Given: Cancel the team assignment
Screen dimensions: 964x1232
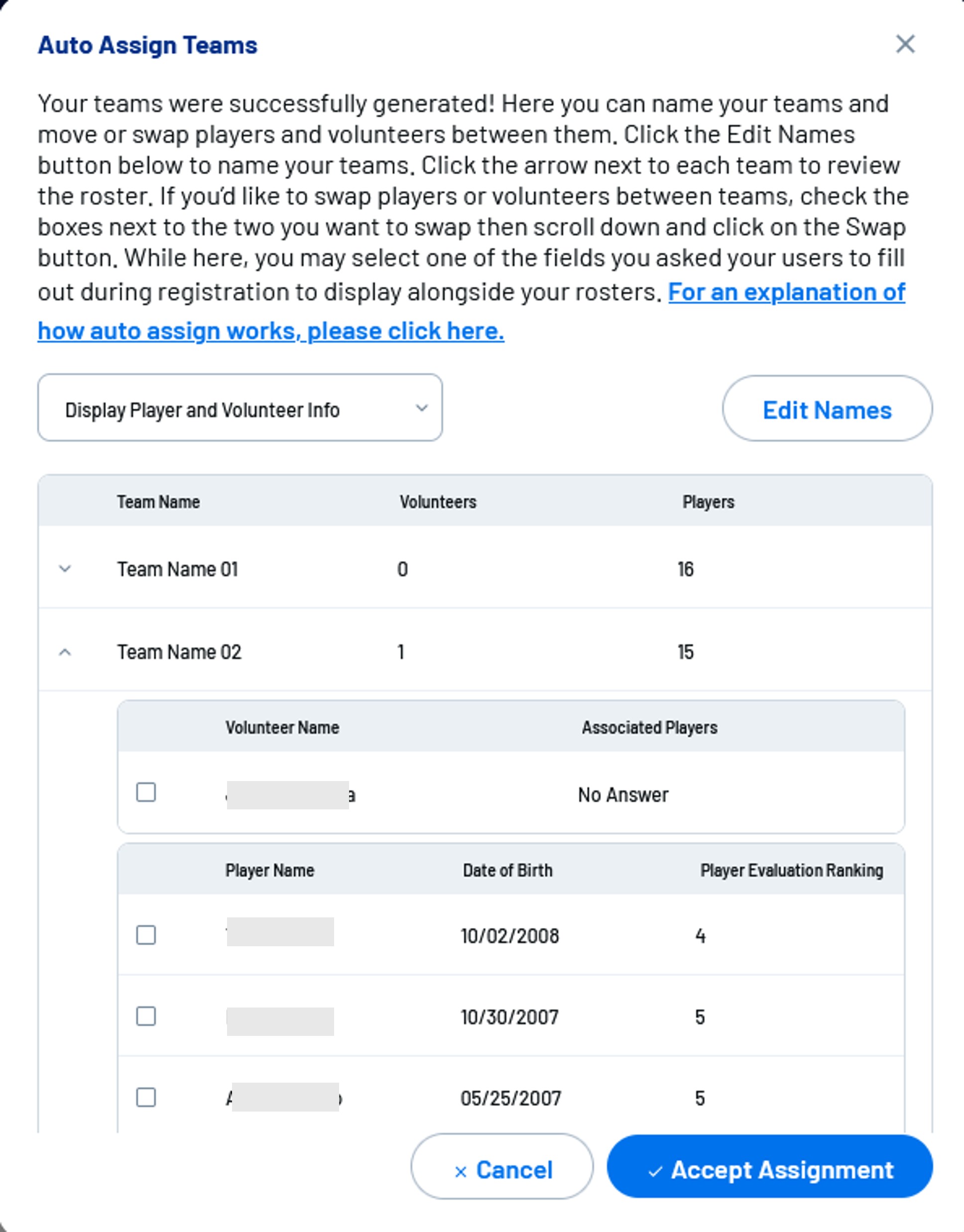Looking at the screenshot, I should (x=502, y=1170).
